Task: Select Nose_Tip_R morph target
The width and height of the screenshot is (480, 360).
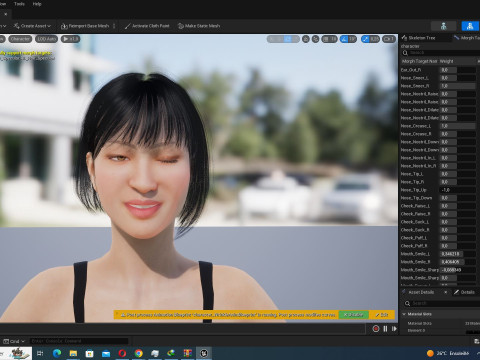Action: click(412, 182)
